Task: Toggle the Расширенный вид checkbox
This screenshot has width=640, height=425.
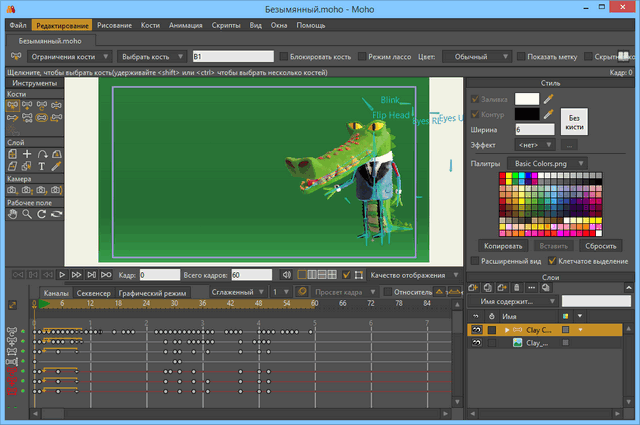Action: tap(476, 260)
